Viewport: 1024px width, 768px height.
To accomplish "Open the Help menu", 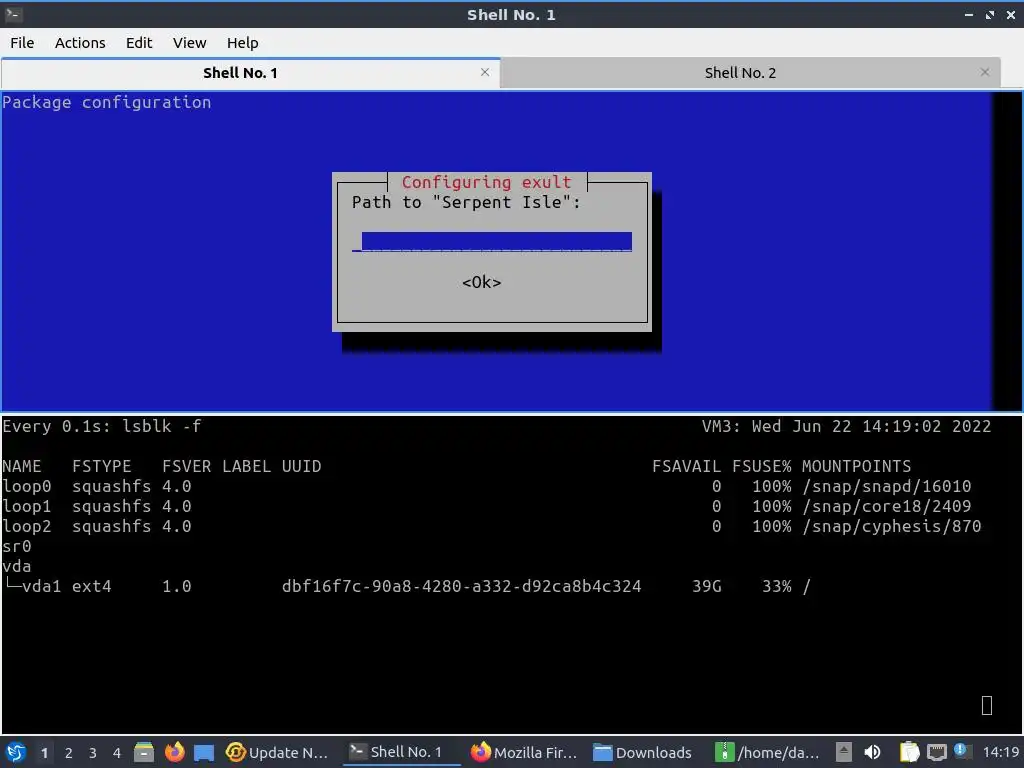I will click(242, 43).
